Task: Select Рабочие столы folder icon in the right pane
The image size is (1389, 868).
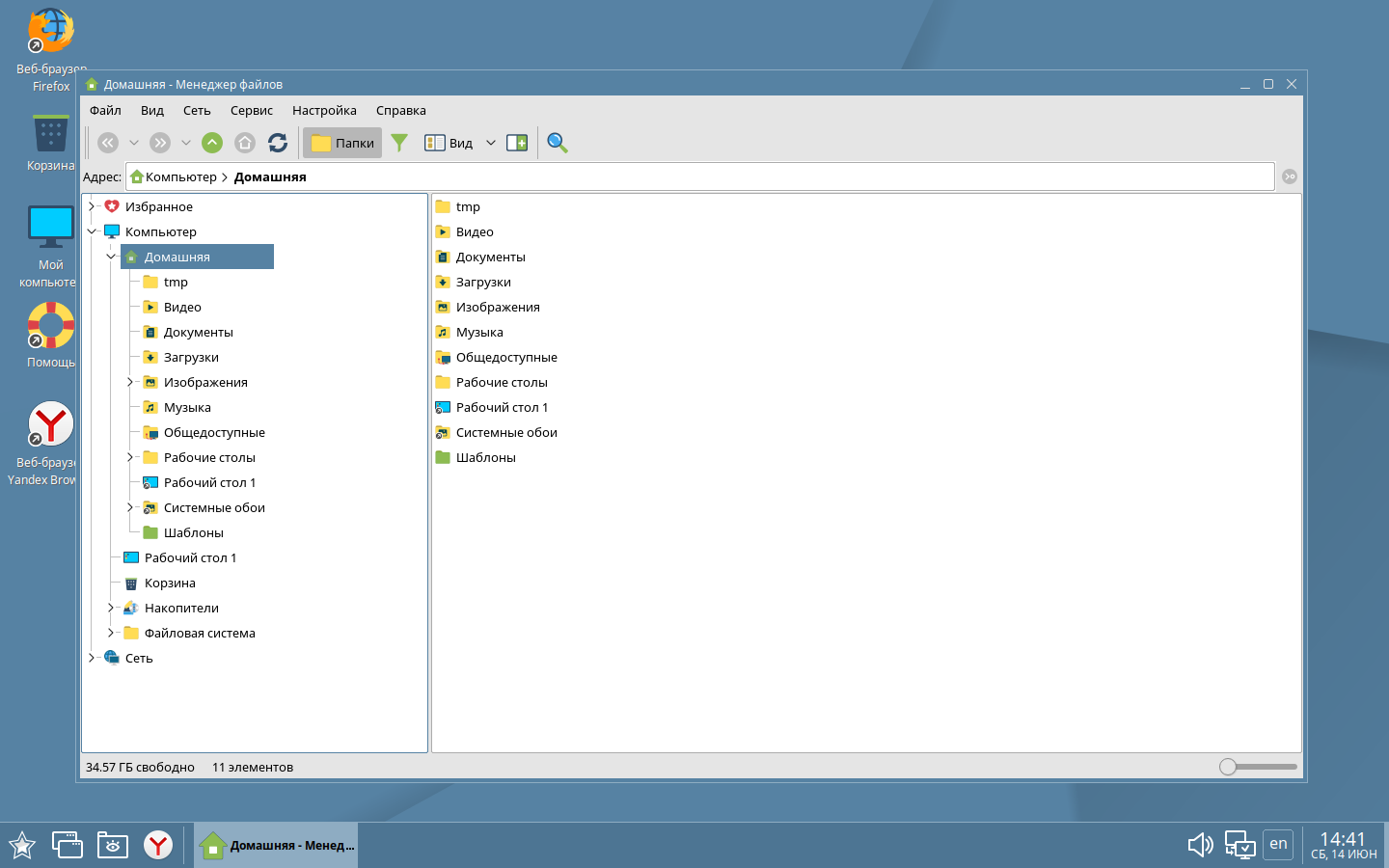Action: point(443,382)
